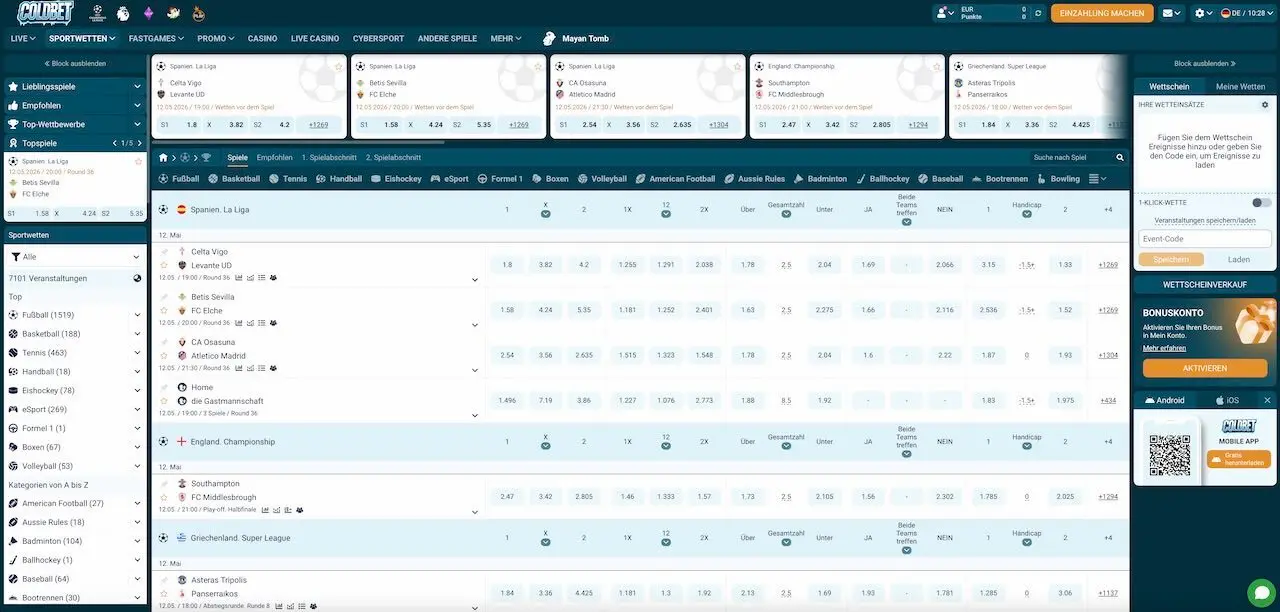The width and height of the screenshot is (1280, 612).
Task: Click the Suche nach Spiel field
Action: point(1072,157)
